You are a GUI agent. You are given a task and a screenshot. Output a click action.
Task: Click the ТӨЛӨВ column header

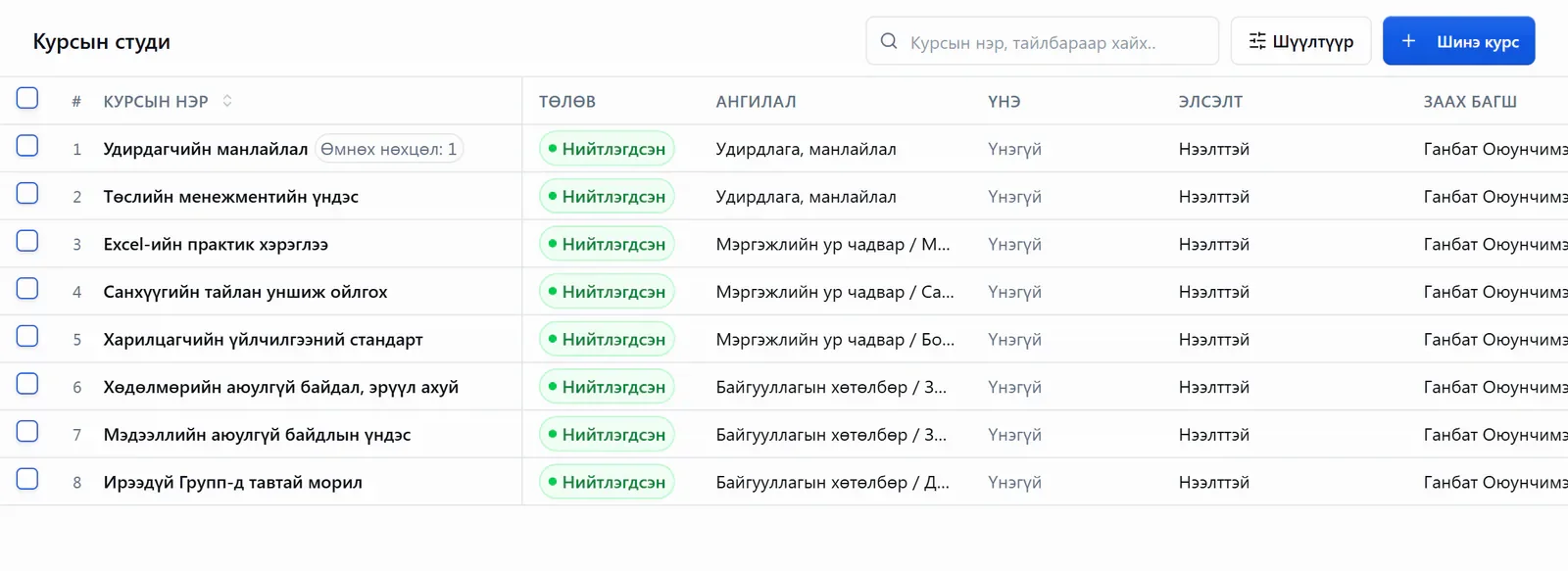tap(567, 102)
